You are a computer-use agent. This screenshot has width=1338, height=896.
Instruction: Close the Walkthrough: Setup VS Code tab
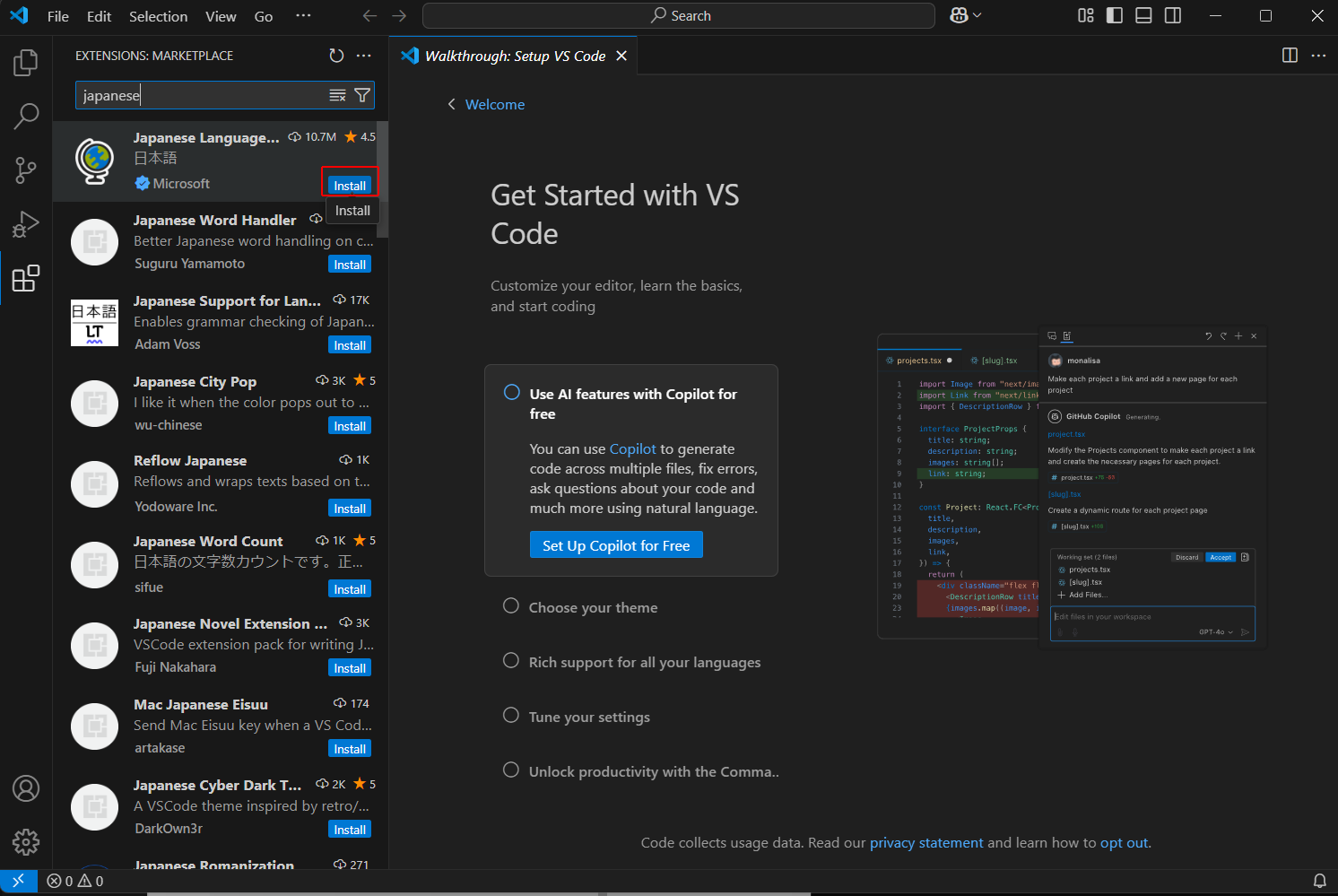[621, 56]
